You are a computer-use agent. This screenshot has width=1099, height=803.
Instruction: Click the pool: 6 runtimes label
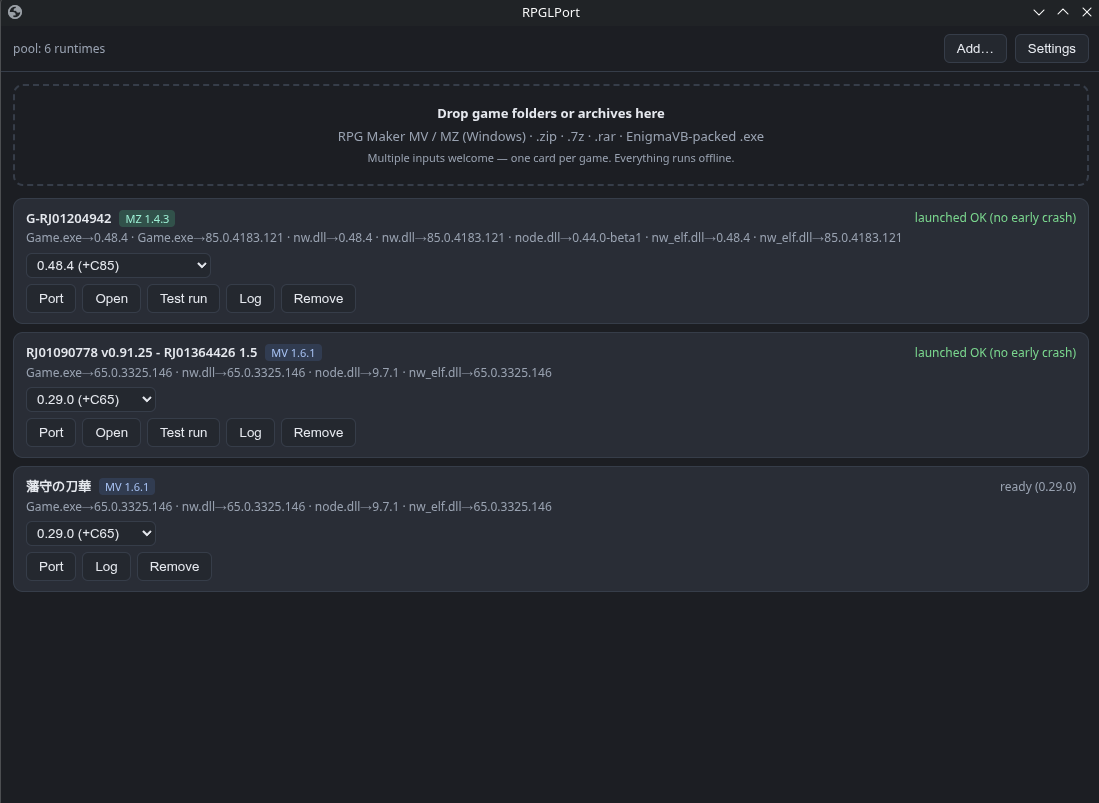pos(59,48)
